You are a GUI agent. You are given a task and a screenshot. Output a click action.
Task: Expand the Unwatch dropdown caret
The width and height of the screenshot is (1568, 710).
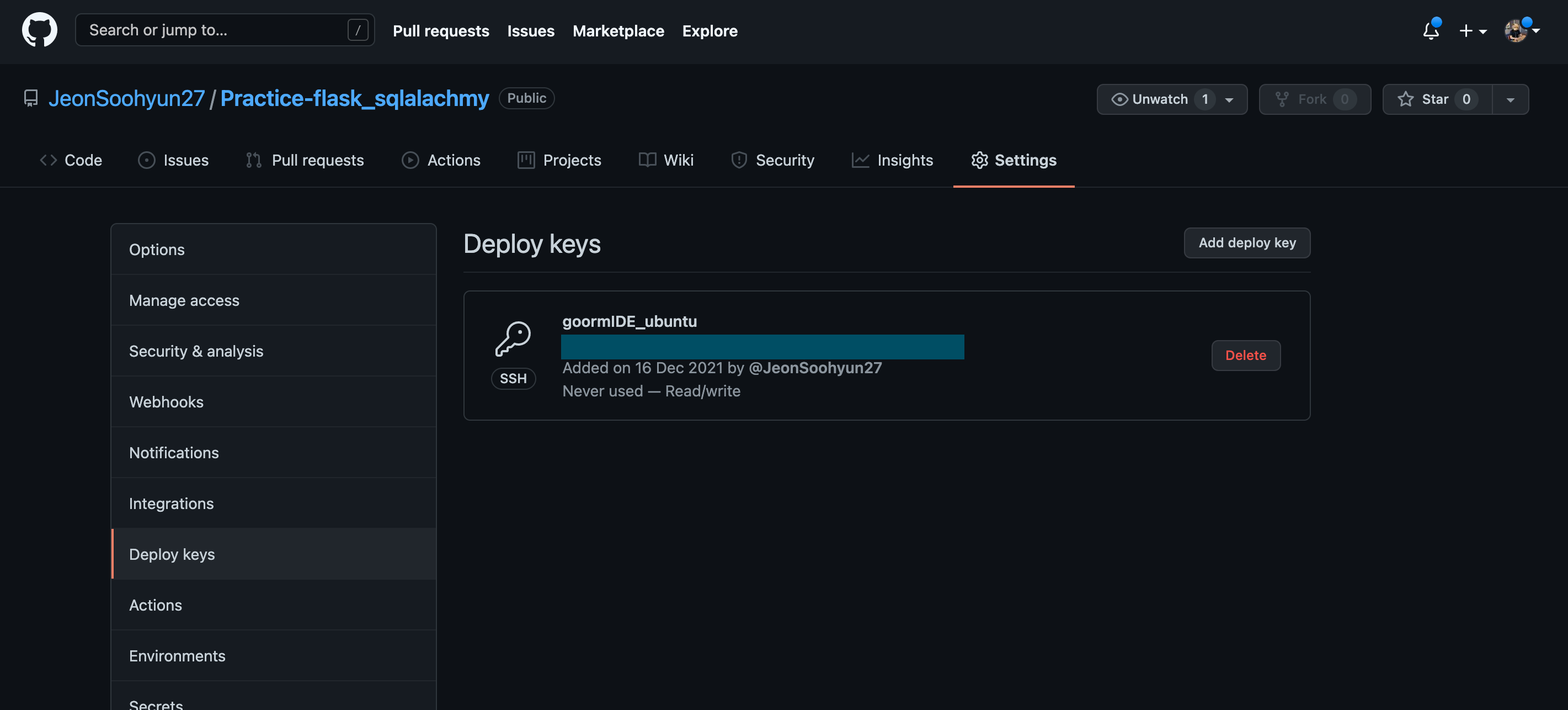[x=1230, y=100]
